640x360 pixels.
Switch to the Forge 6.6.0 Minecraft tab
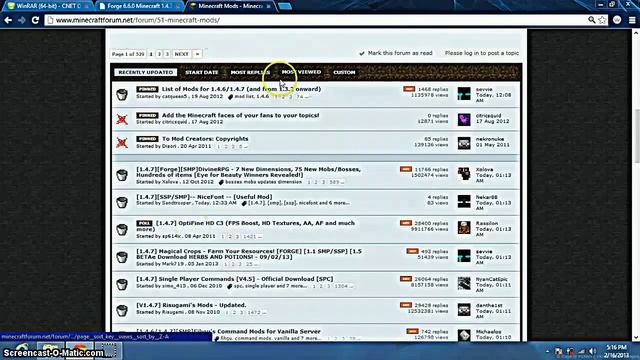pyautogui.click(x=139, y=6)
